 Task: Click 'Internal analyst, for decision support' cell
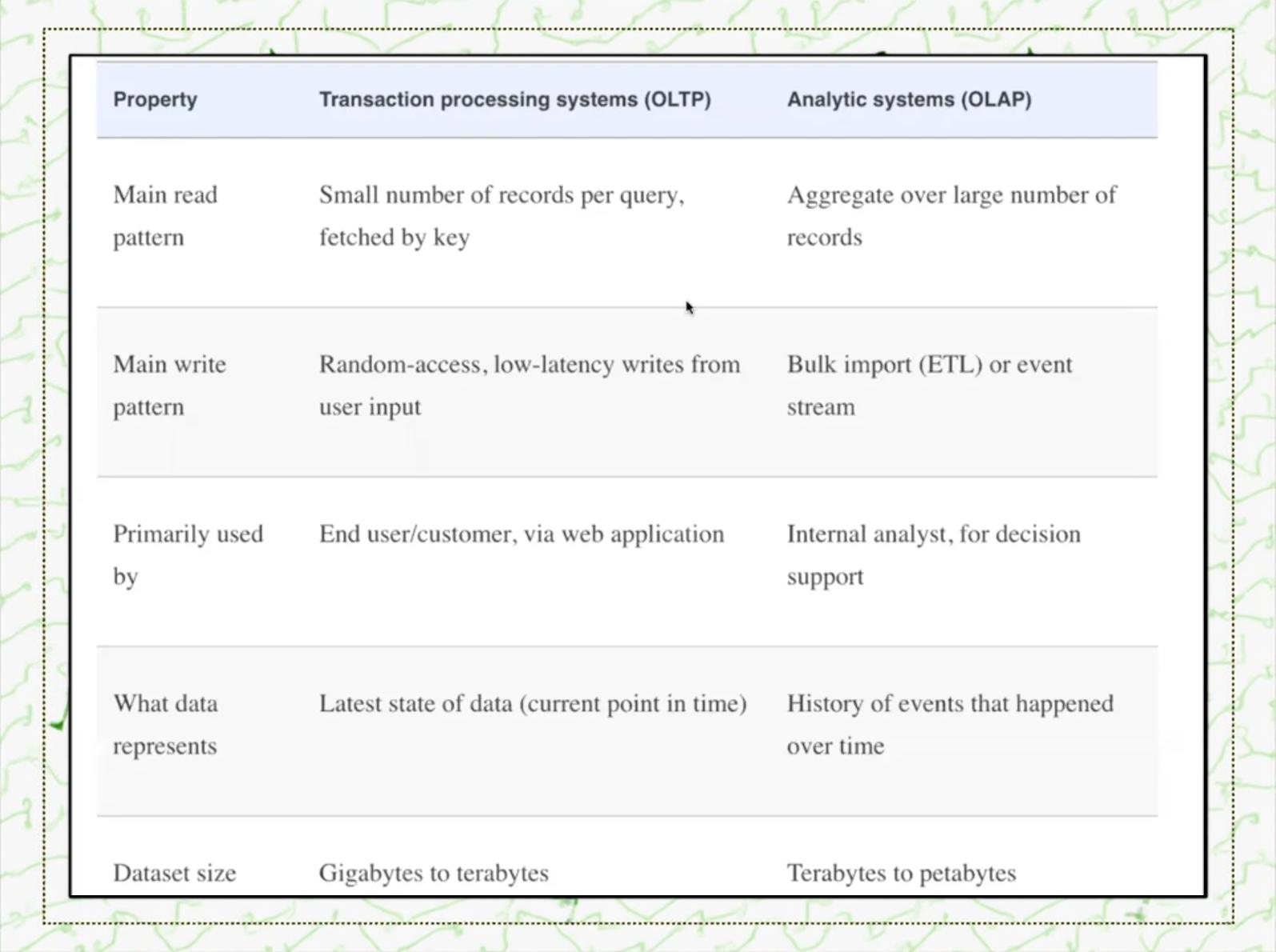point(934,555)
